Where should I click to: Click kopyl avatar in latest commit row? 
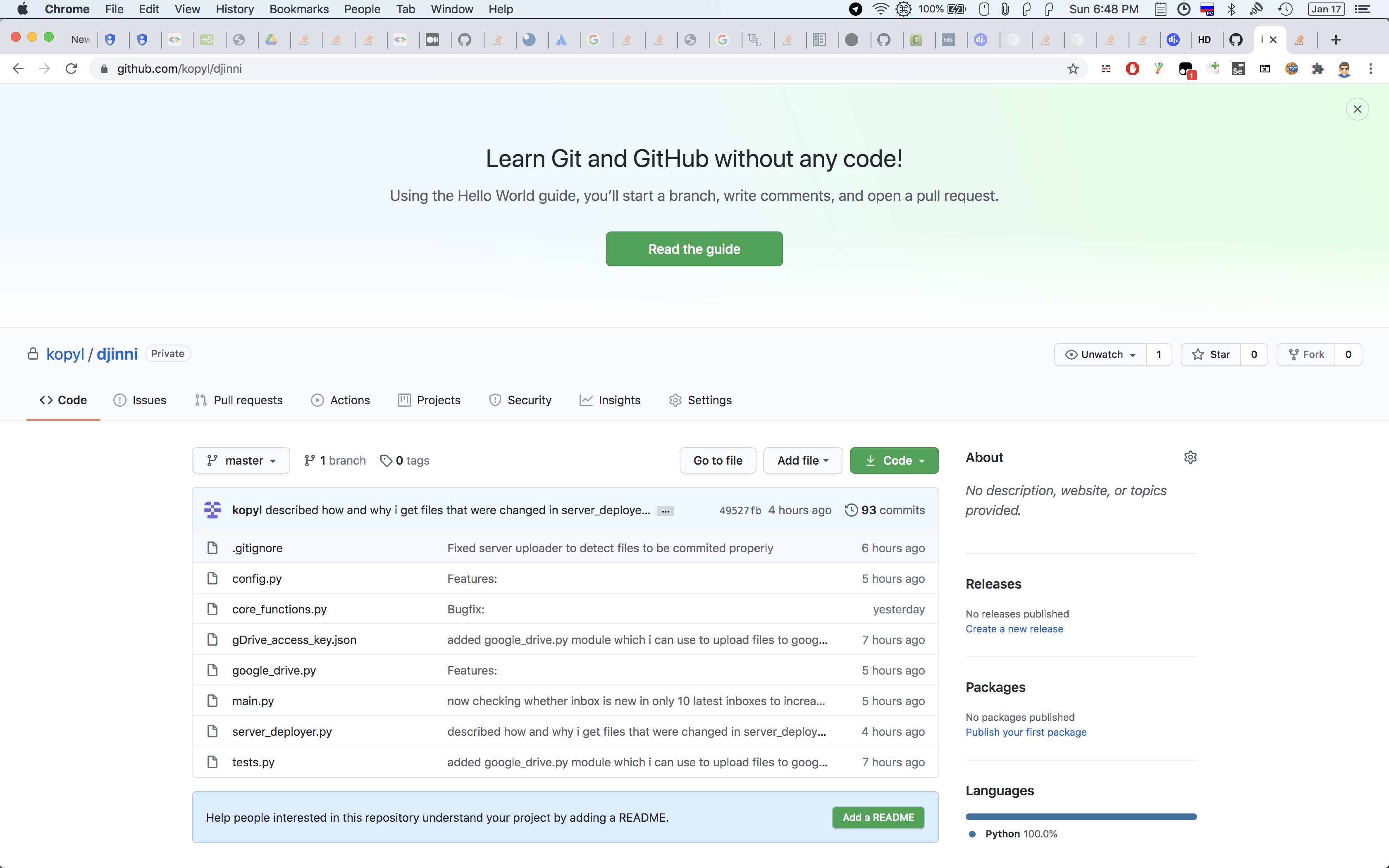tap(212, 510)
